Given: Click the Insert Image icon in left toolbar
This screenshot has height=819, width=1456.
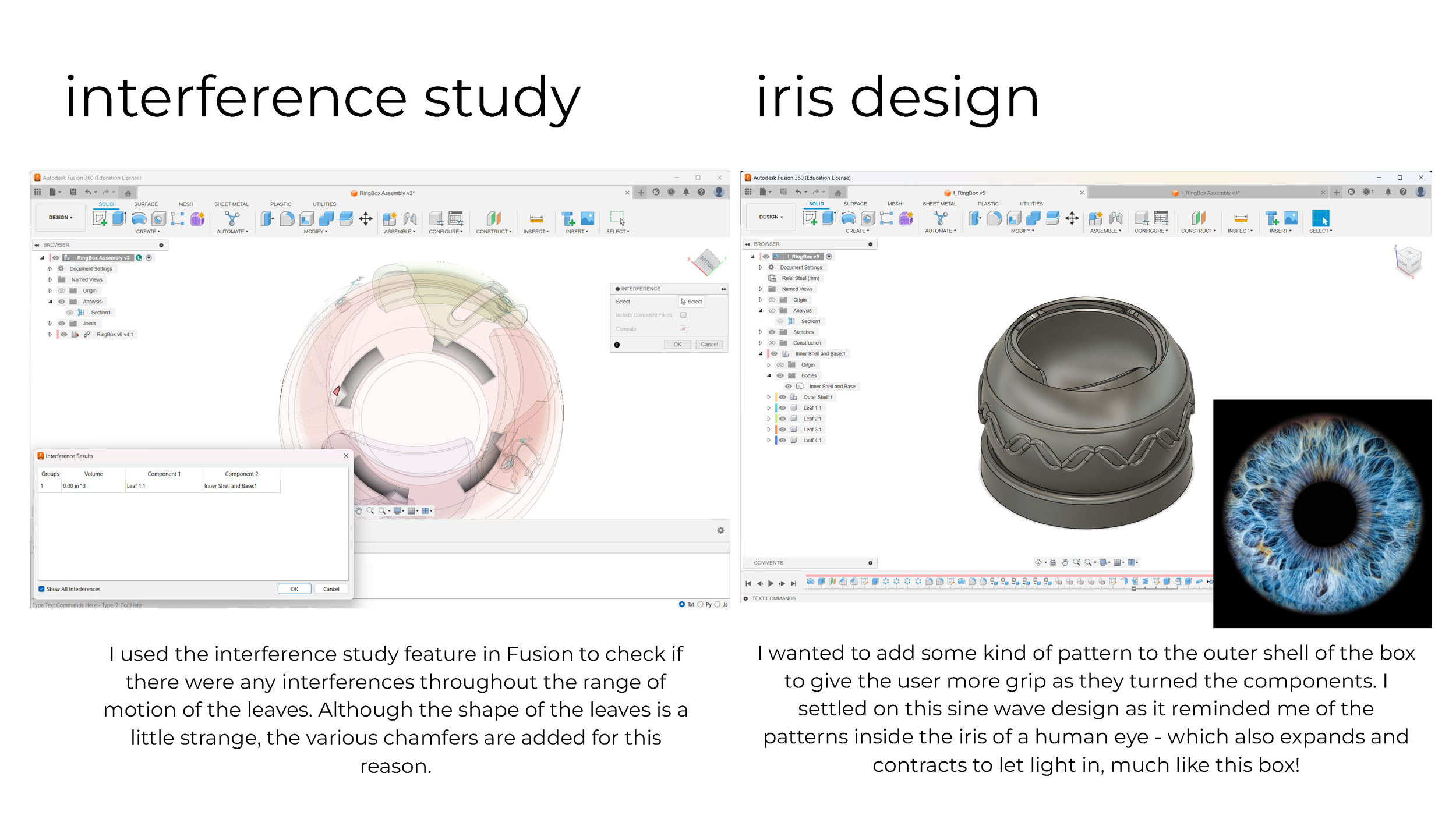Looking at the screenshot, I should tap(588, 219).
